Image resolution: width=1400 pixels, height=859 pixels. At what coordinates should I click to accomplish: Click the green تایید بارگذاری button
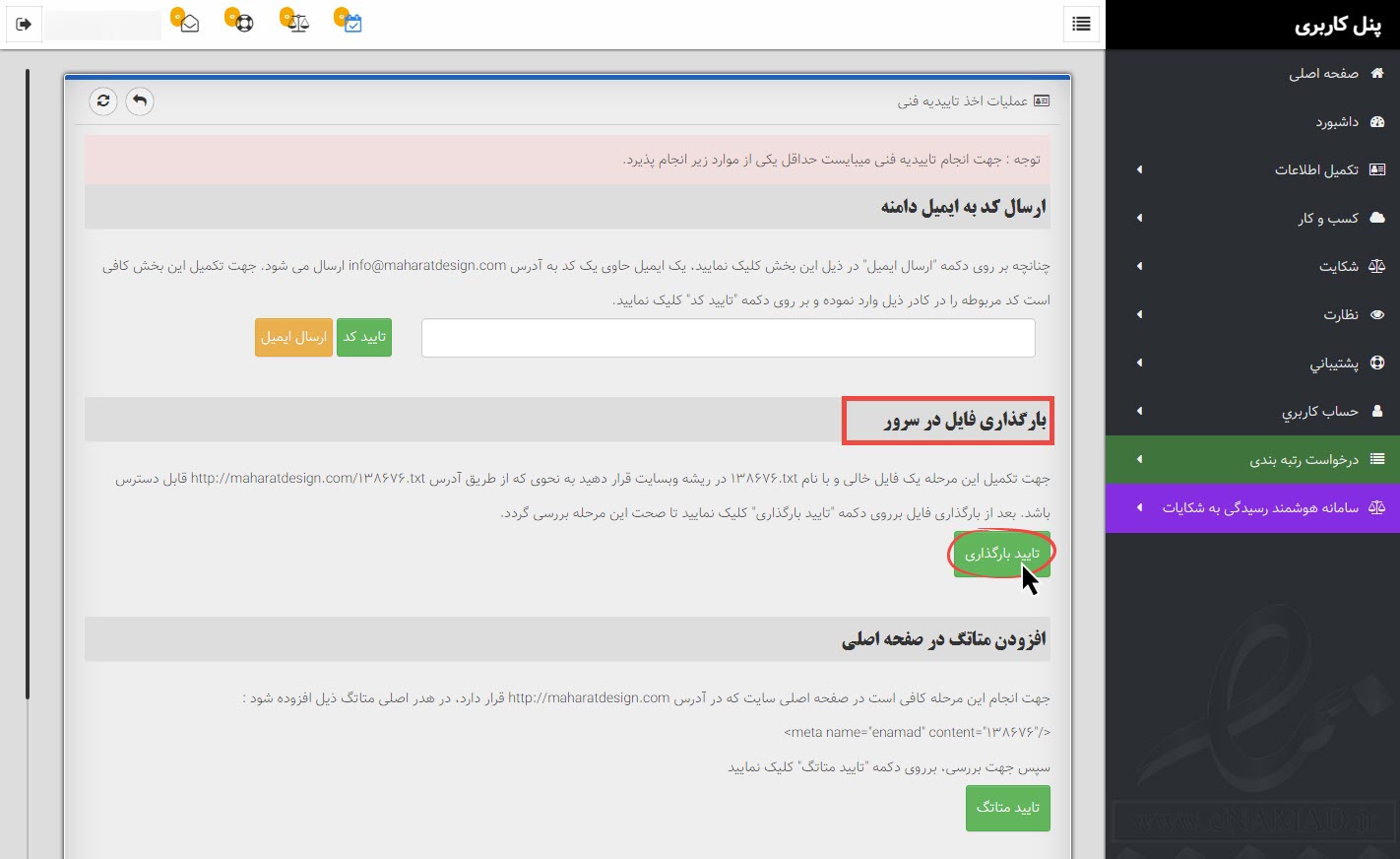pos(1002,554)
